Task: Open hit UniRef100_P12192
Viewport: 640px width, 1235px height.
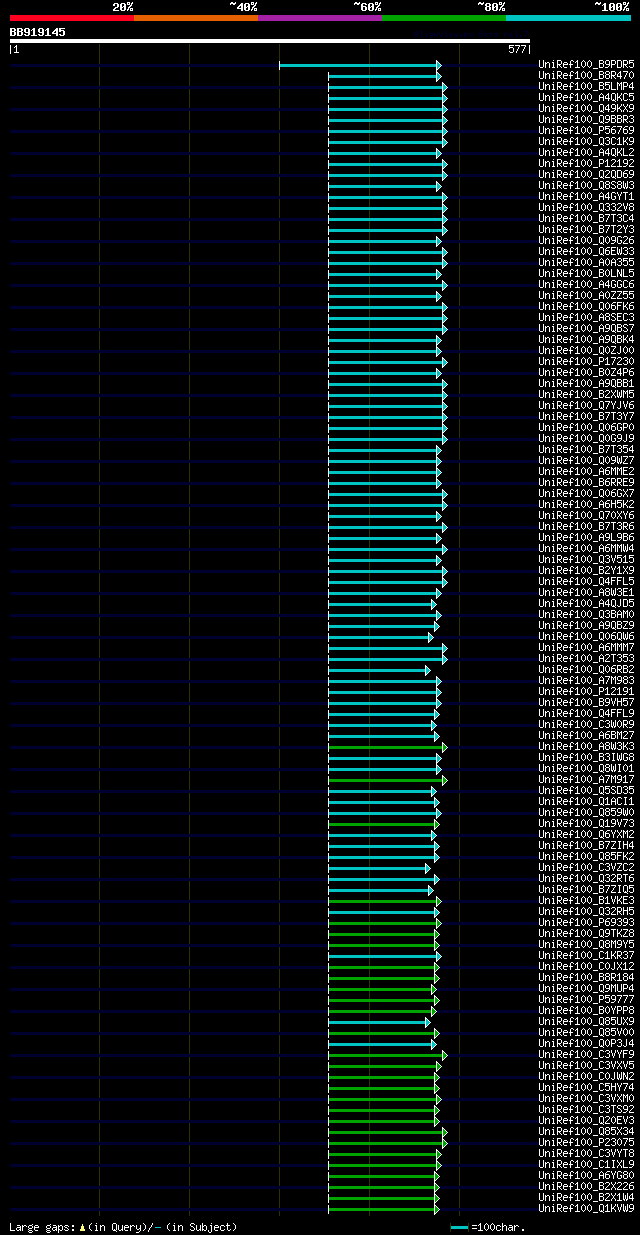Action: [x=586, y=163]
